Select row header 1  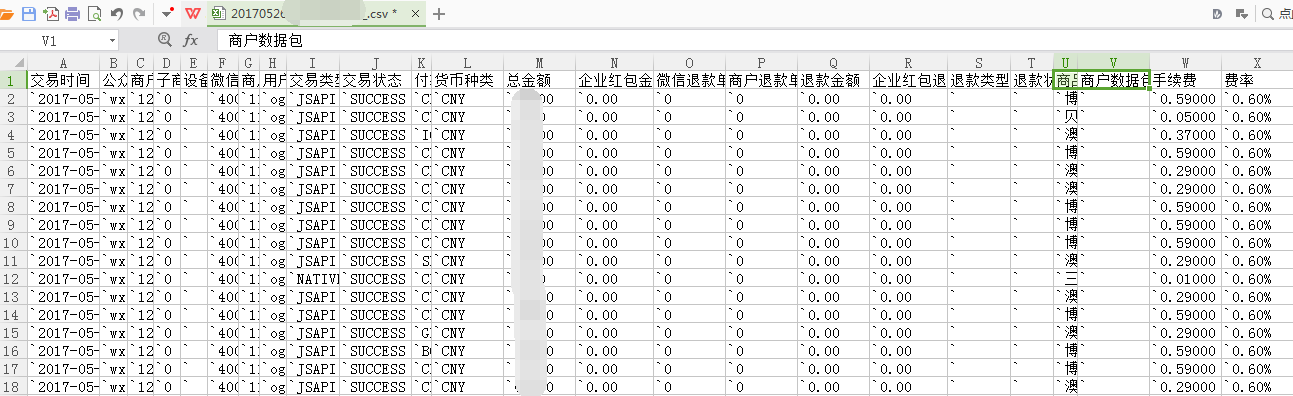tap(13, 80)
